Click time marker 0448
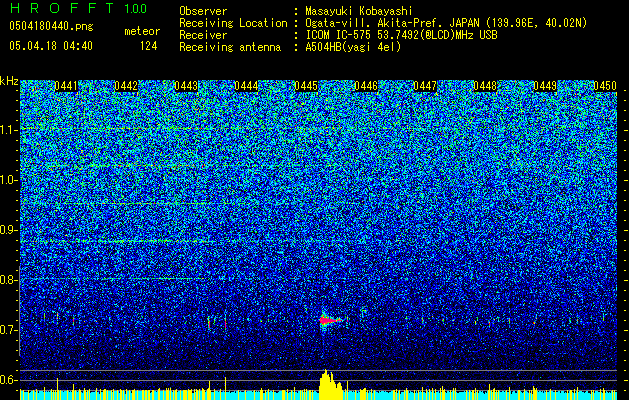The width and height of the screenshot is (629, 400). pos(485,86)
